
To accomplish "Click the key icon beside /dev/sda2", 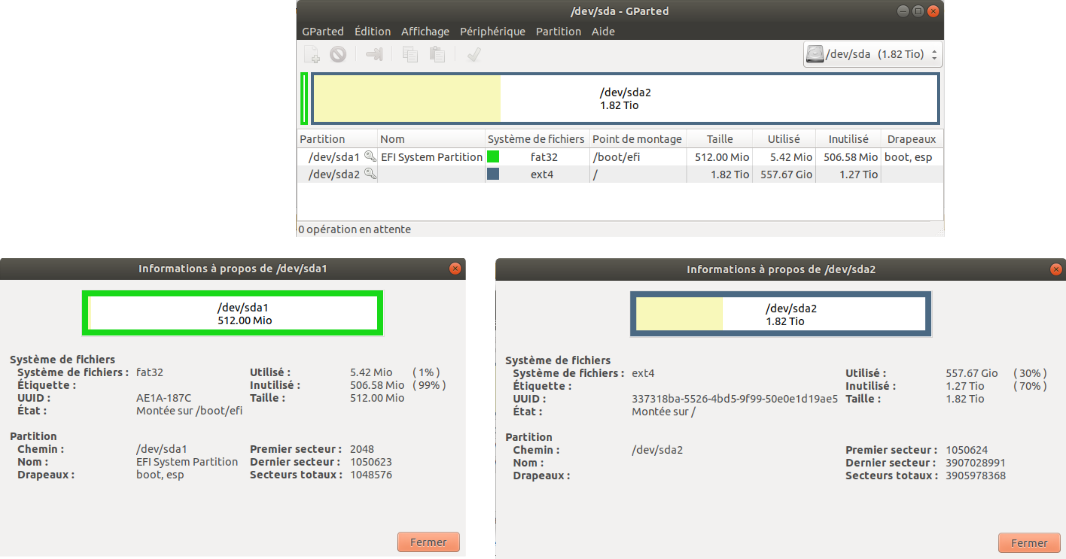I will (370, 174).
